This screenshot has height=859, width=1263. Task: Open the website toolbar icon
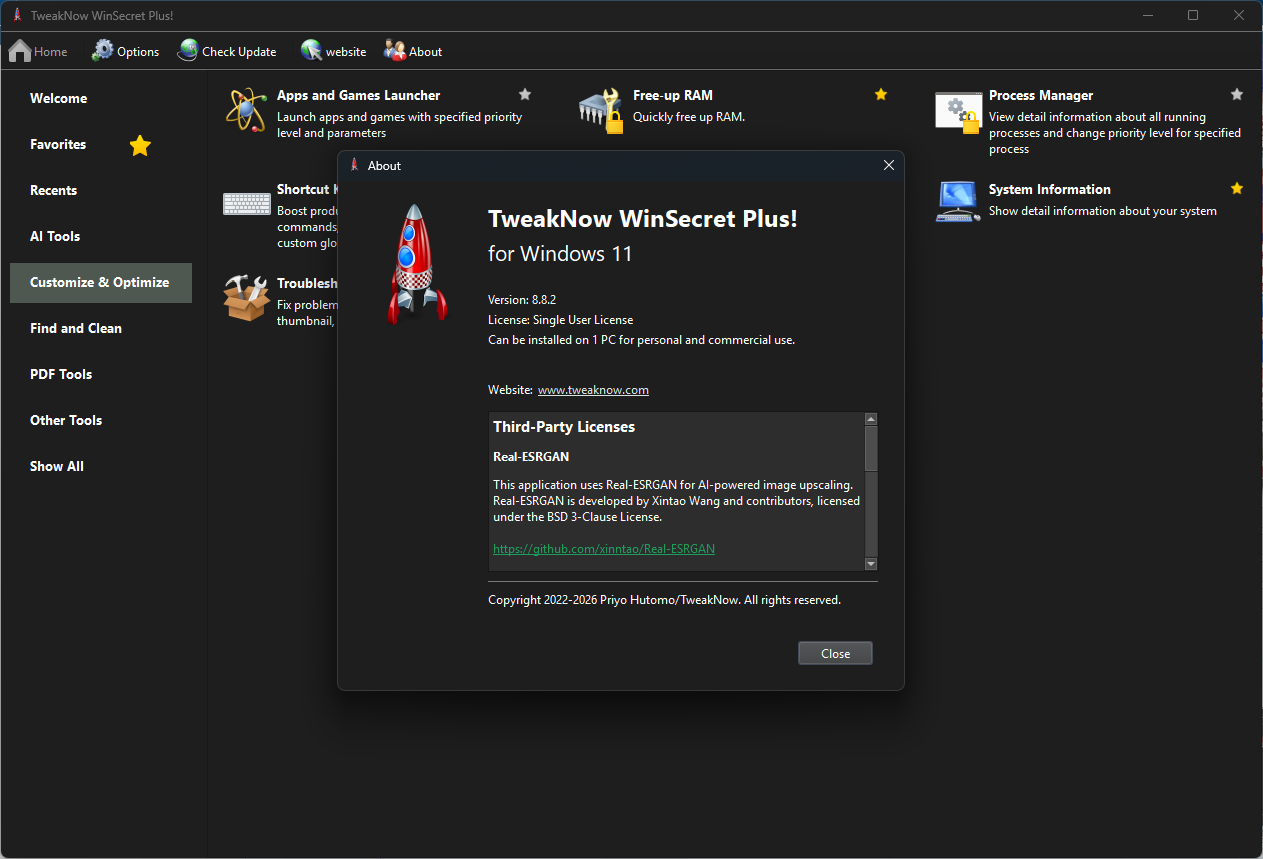(312, 51)
